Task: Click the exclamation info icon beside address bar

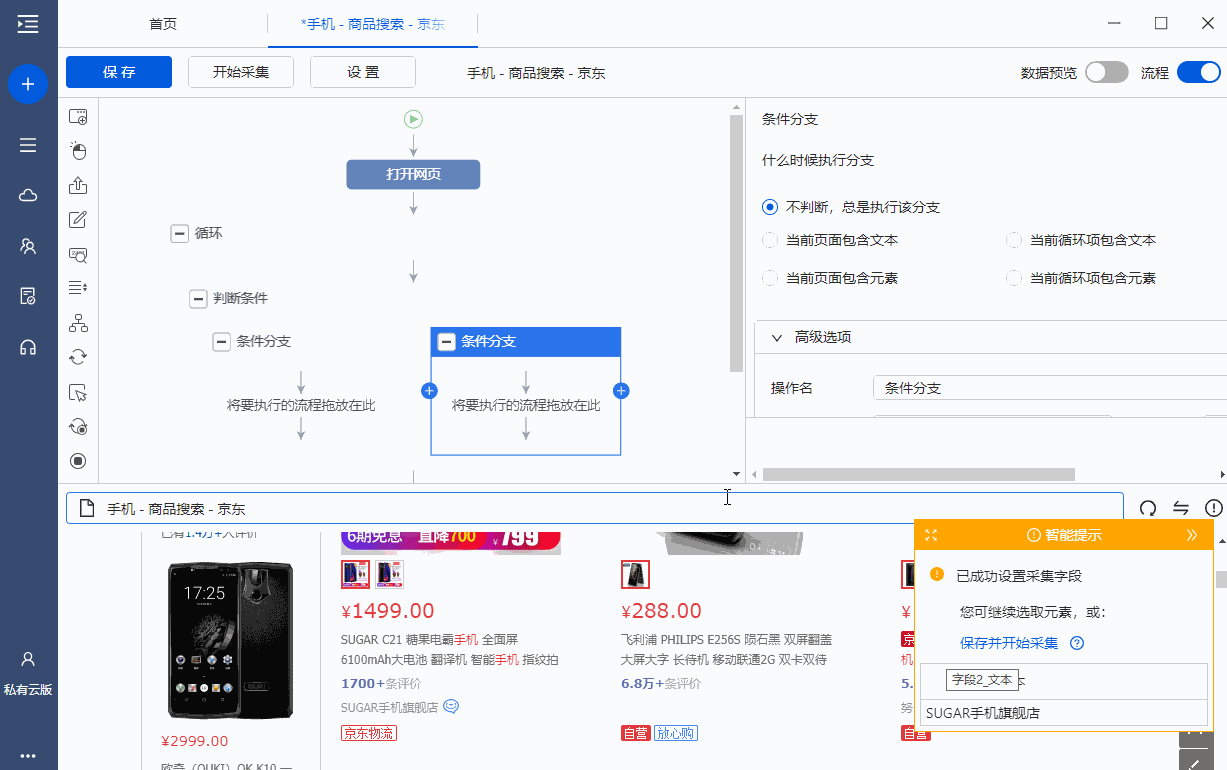Action: (1214, 508)
